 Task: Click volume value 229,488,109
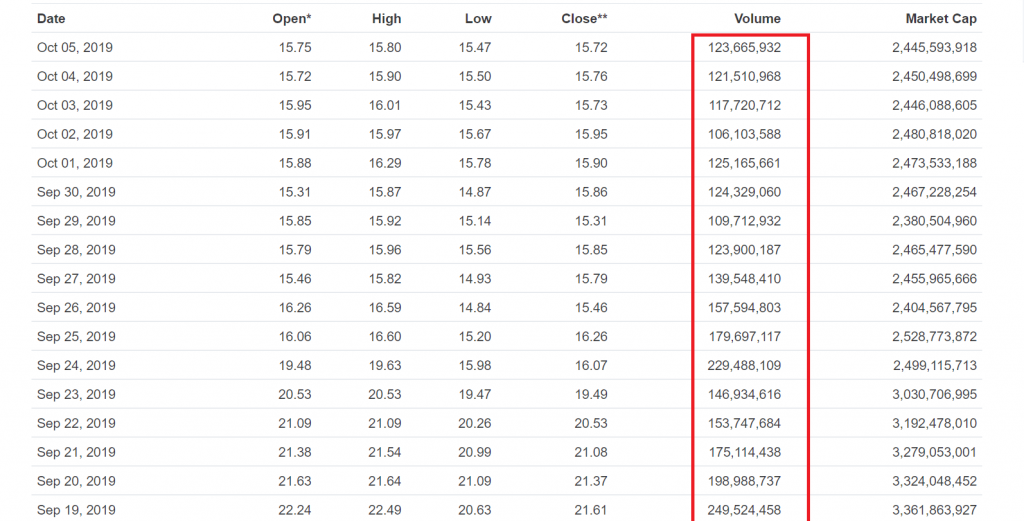tap(743, 365)
